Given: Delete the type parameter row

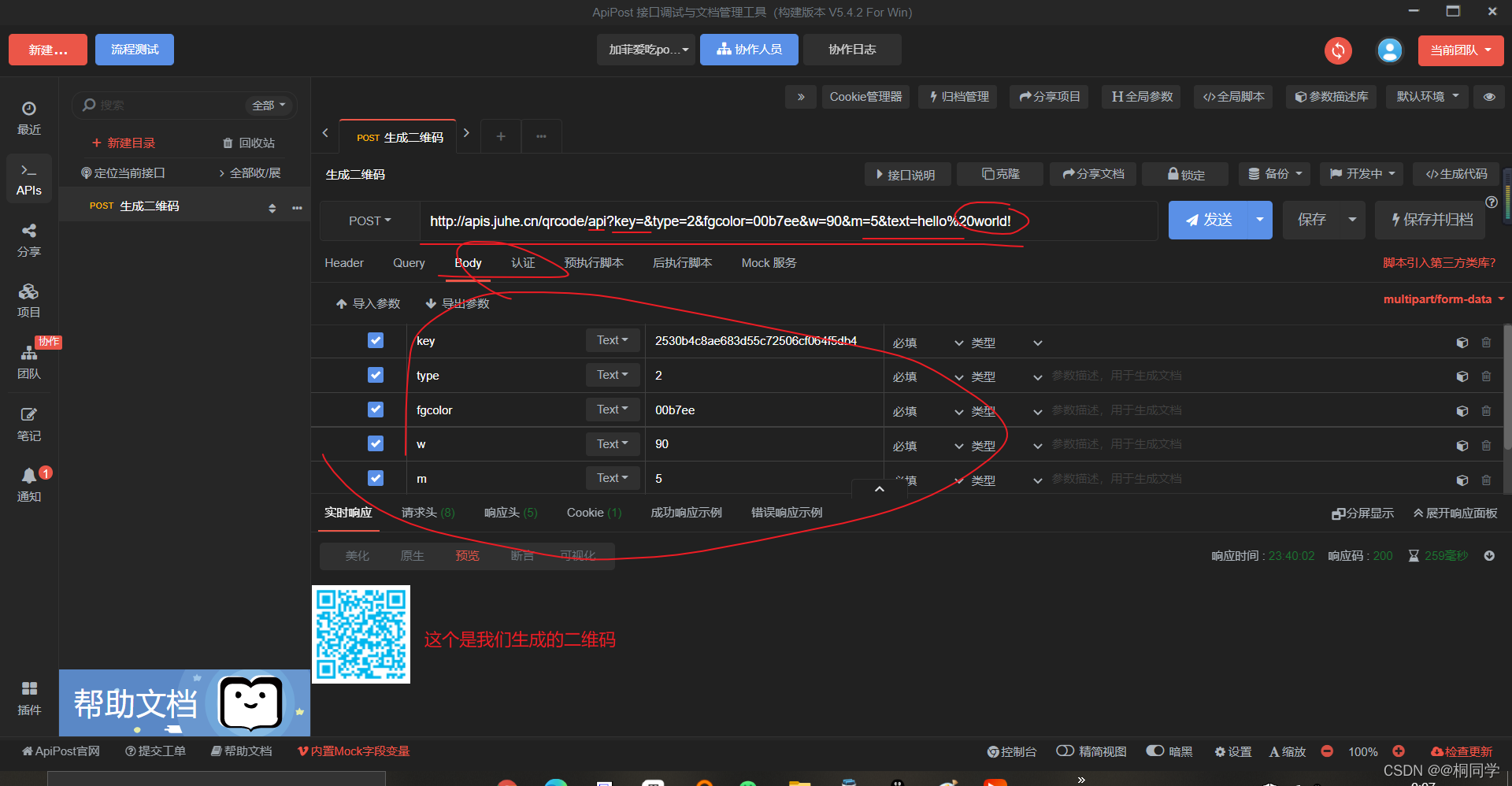Looking at the screenshot, I should [x=1486, y=376].
